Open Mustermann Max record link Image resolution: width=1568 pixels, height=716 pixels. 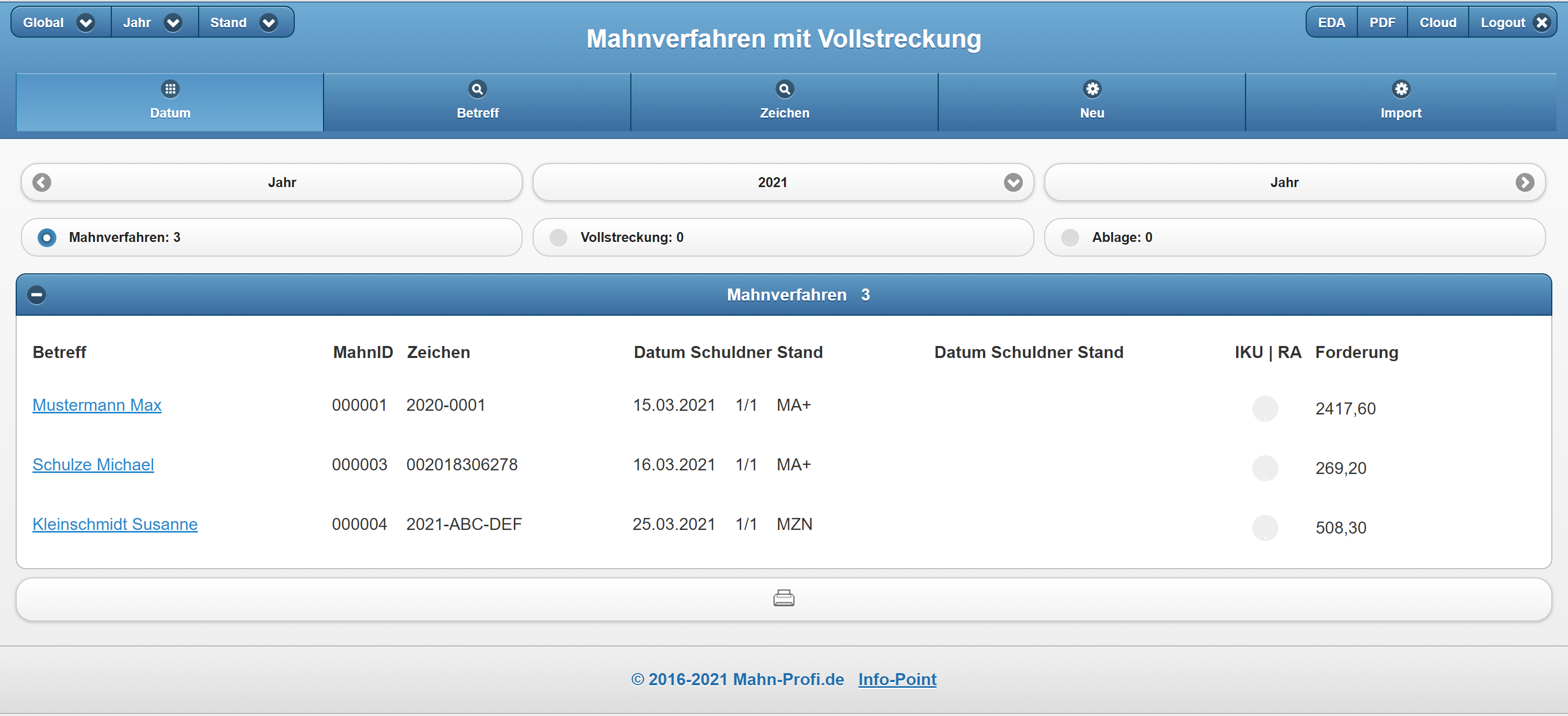(97, 405)
